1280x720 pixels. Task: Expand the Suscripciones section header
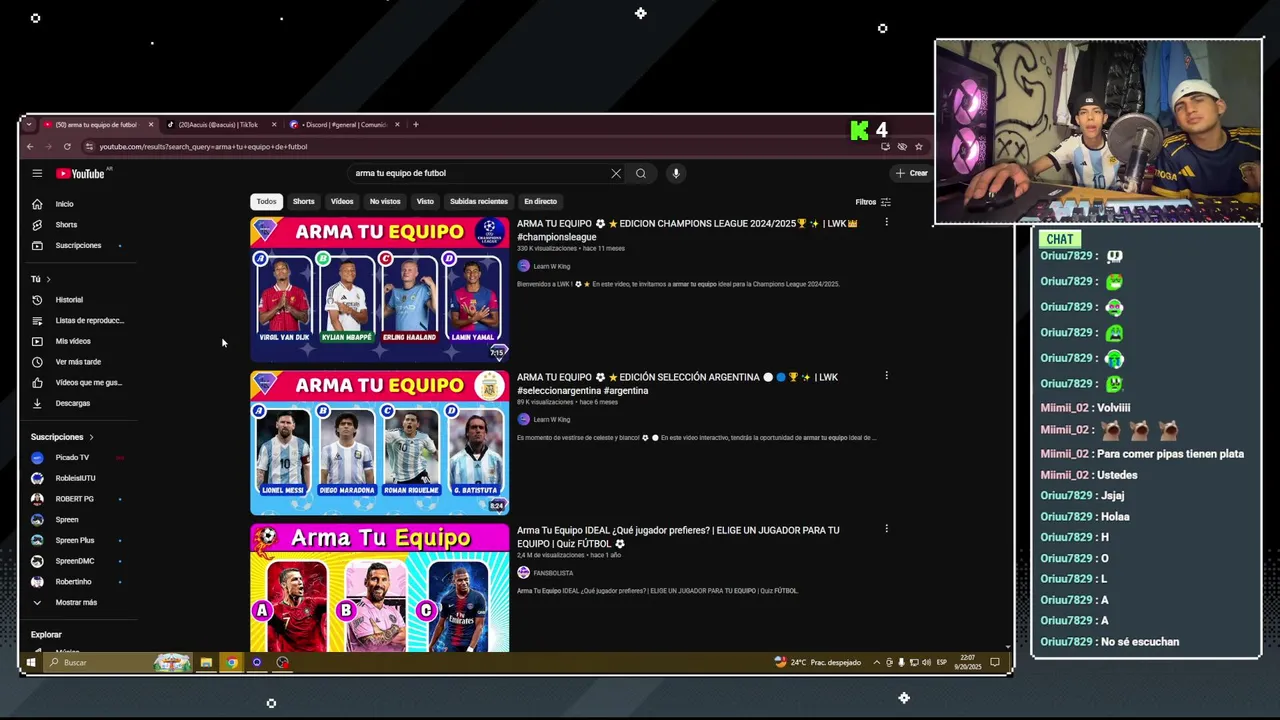[x=62, y=437]
